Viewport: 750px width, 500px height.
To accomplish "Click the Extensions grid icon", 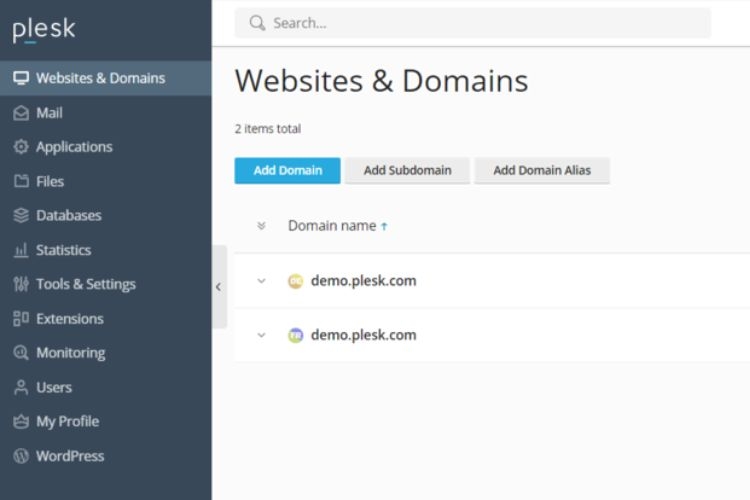I will click(21, 319).
